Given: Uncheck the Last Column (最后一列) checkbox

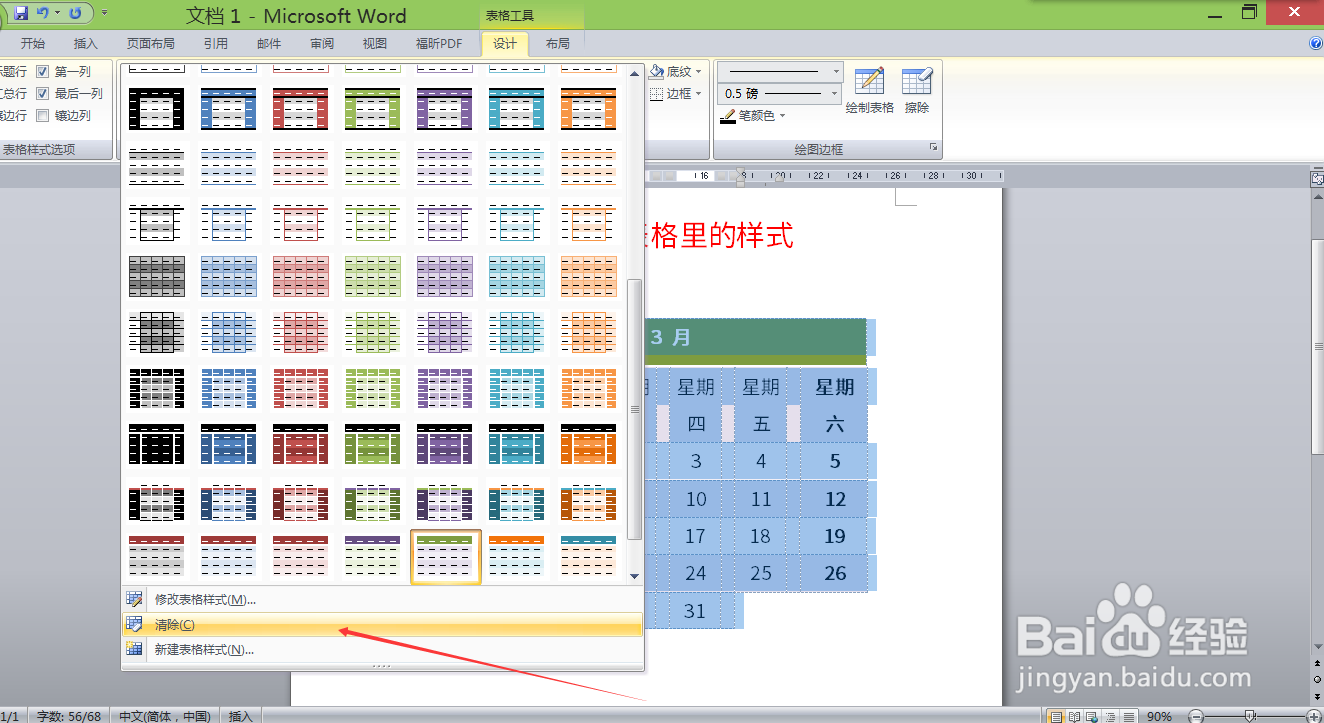Looking at the screenshot, I should 42,93.
